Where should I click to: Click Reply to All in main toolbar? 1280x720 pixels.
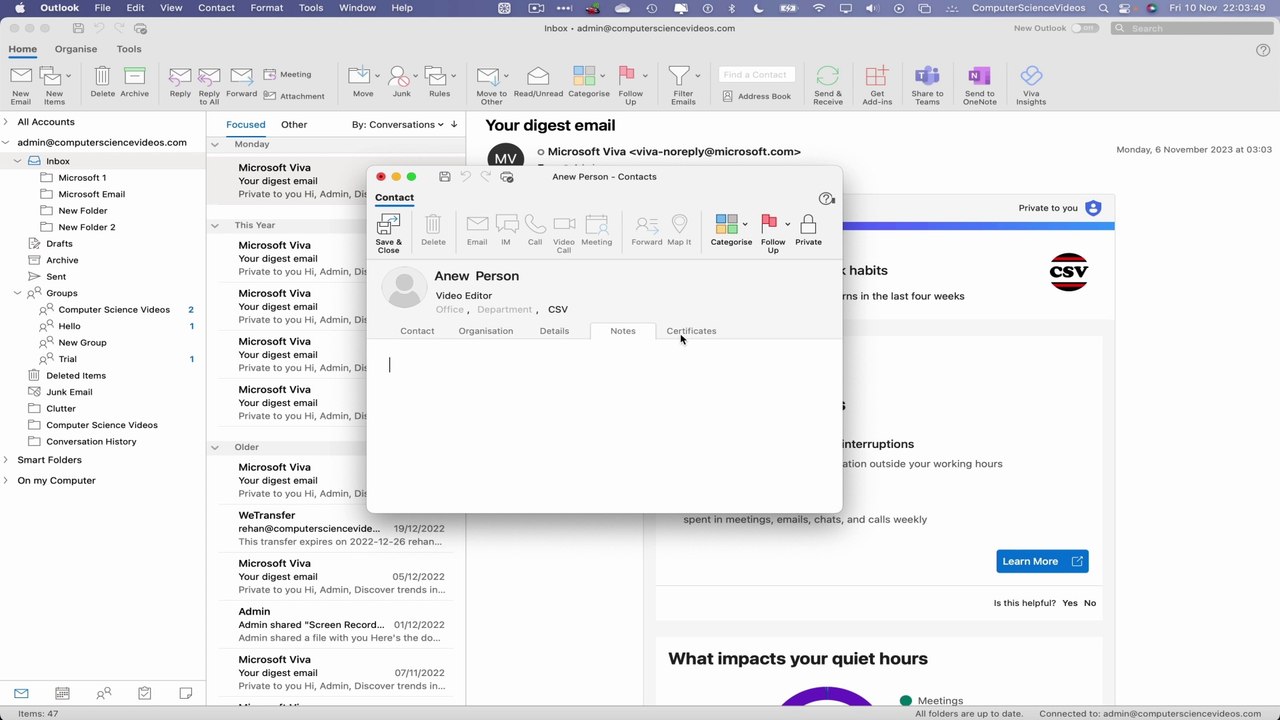[209, 86]
